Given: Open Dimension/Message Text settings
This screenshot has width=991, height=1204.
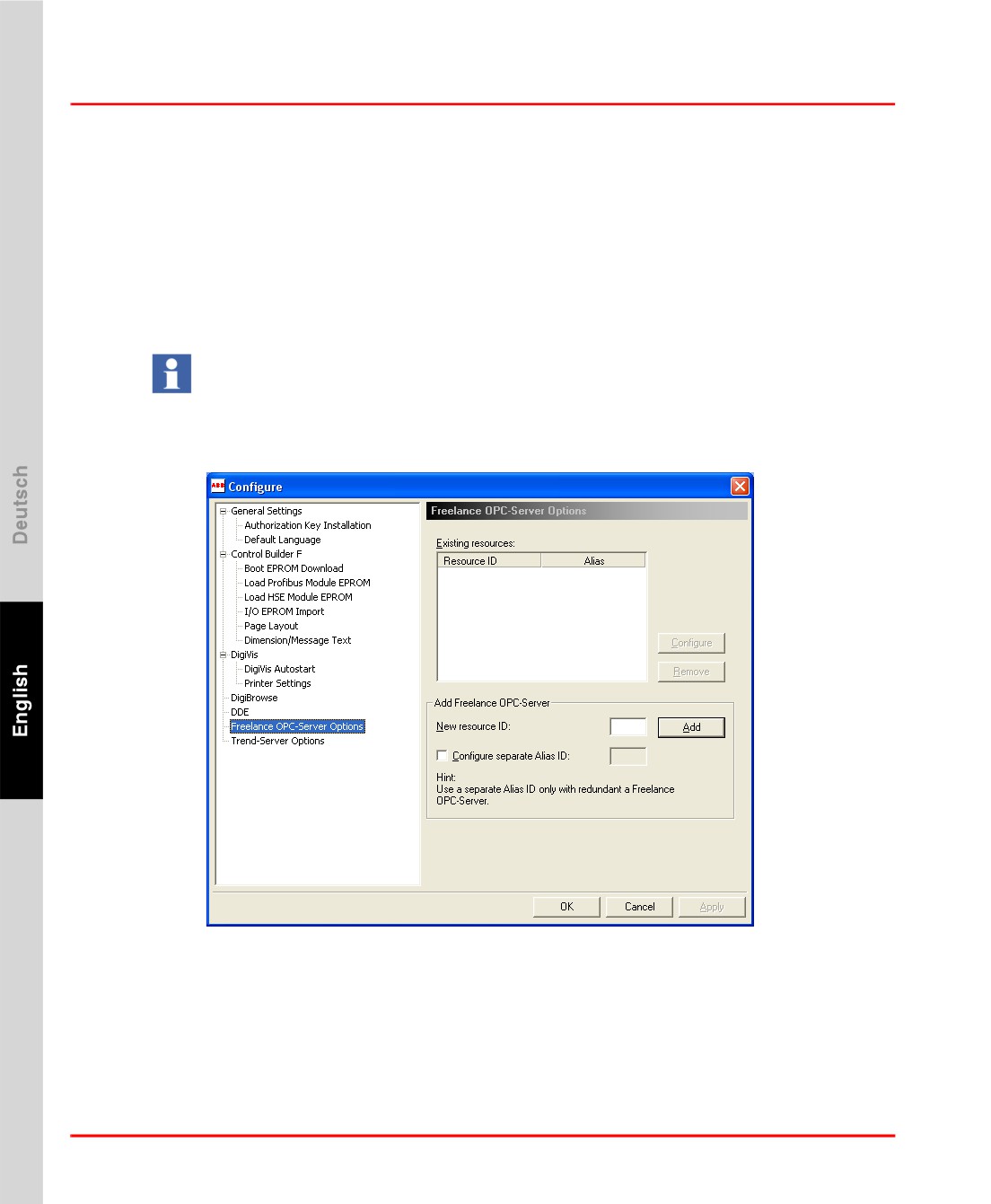Looking at the screenshot, I should pos(298,640).
